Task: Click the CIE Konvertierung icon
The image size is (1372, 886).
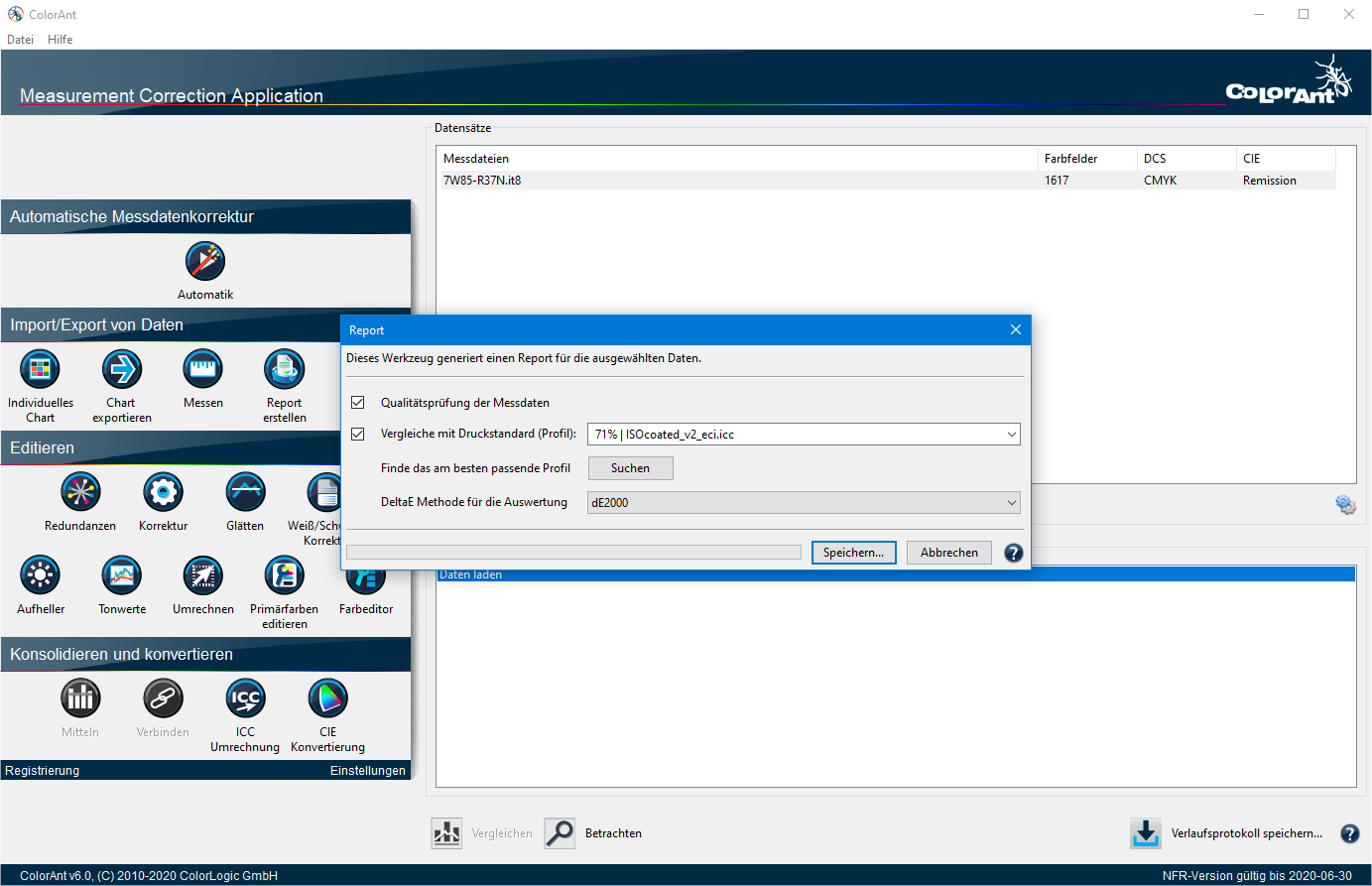Action: pos(327,698)
